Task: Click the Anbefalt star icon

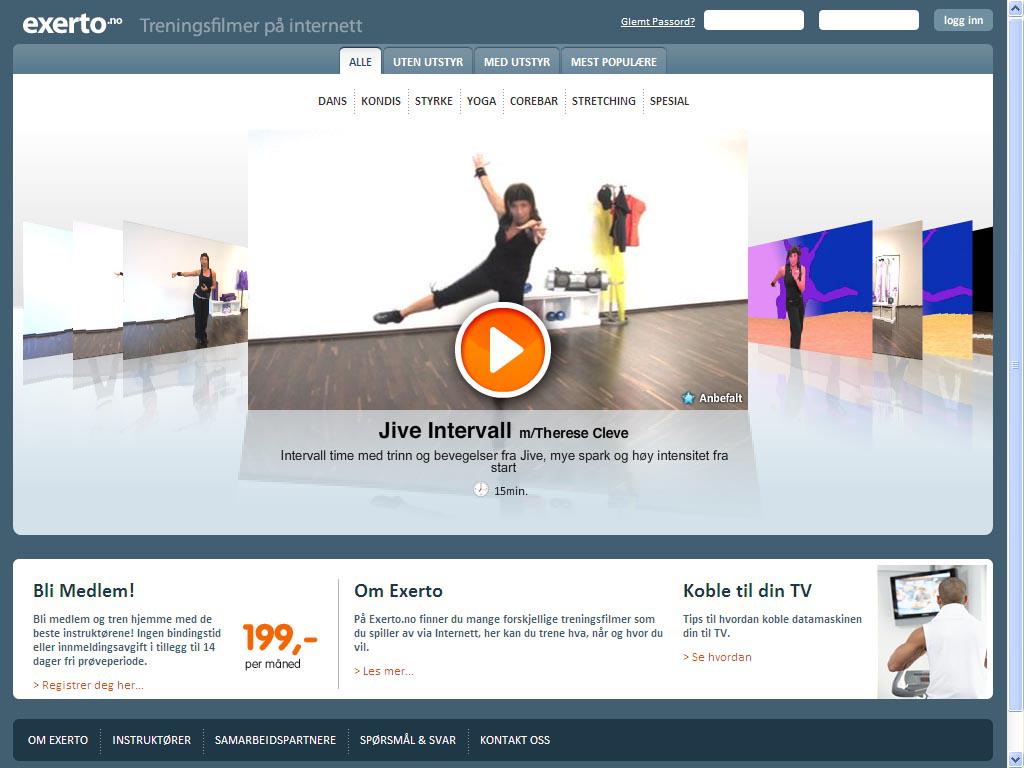Action: pyautogui.click(x=688, y=398)
